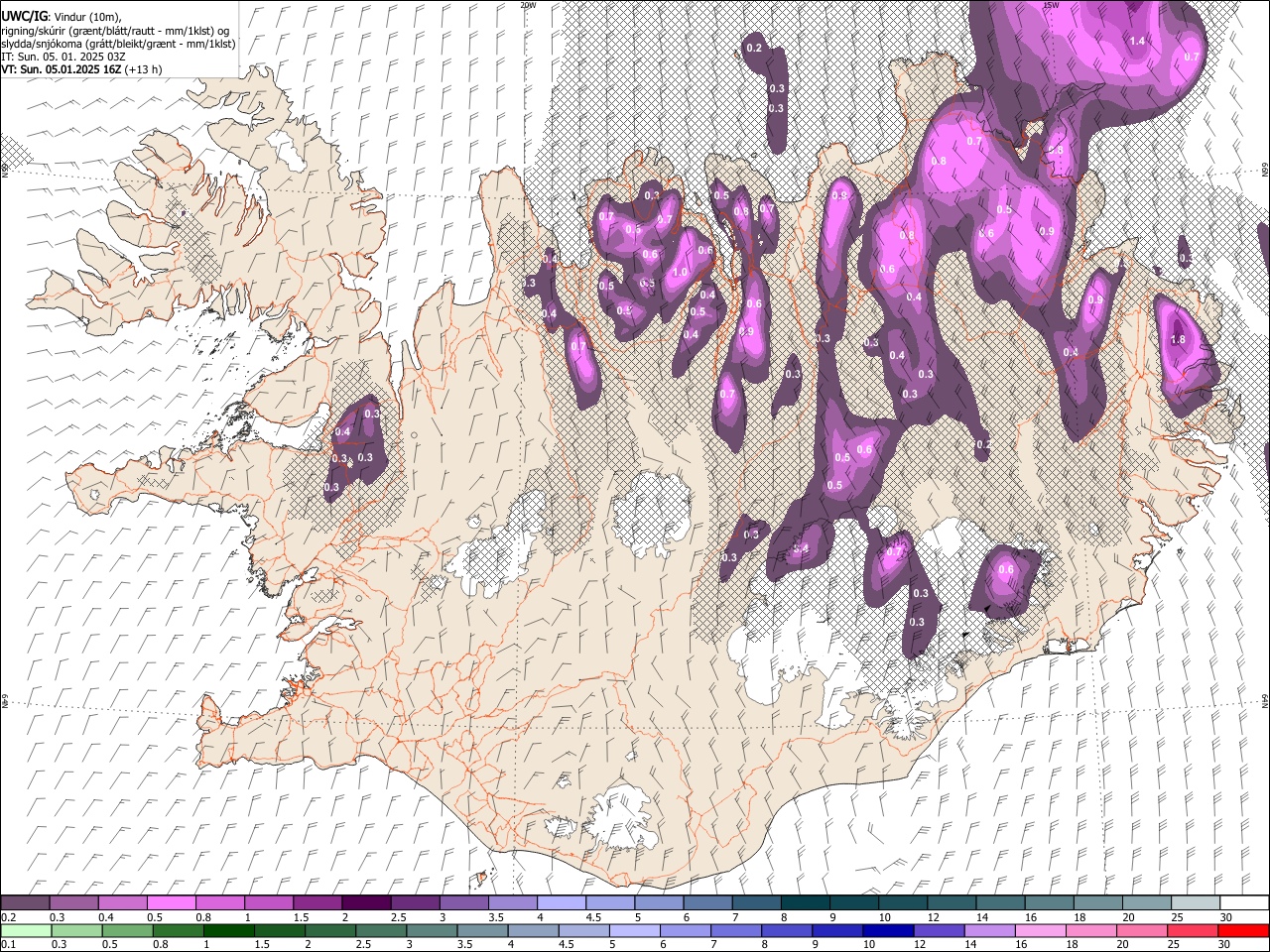The width and height of the screenshot is (1270, 952).
Task: Click the 'VT: Sun. 05.01.2025 16Z (+13 h)' line
Action: tap(81, 69)
